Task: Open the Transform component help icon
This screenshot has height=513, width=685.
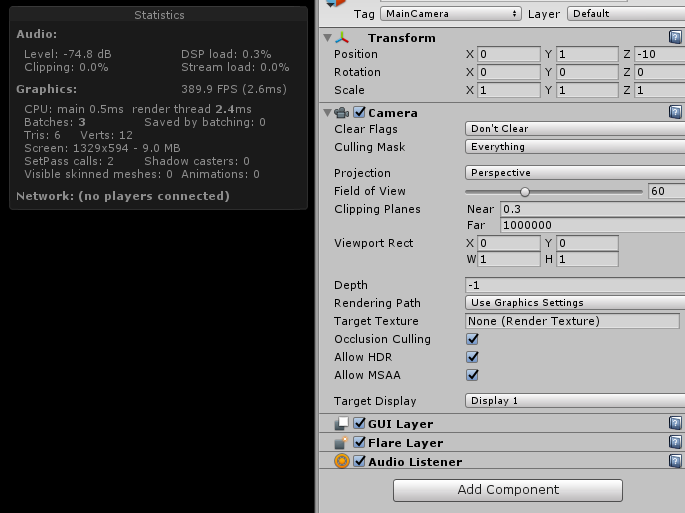Action: (x=675, y=37)
